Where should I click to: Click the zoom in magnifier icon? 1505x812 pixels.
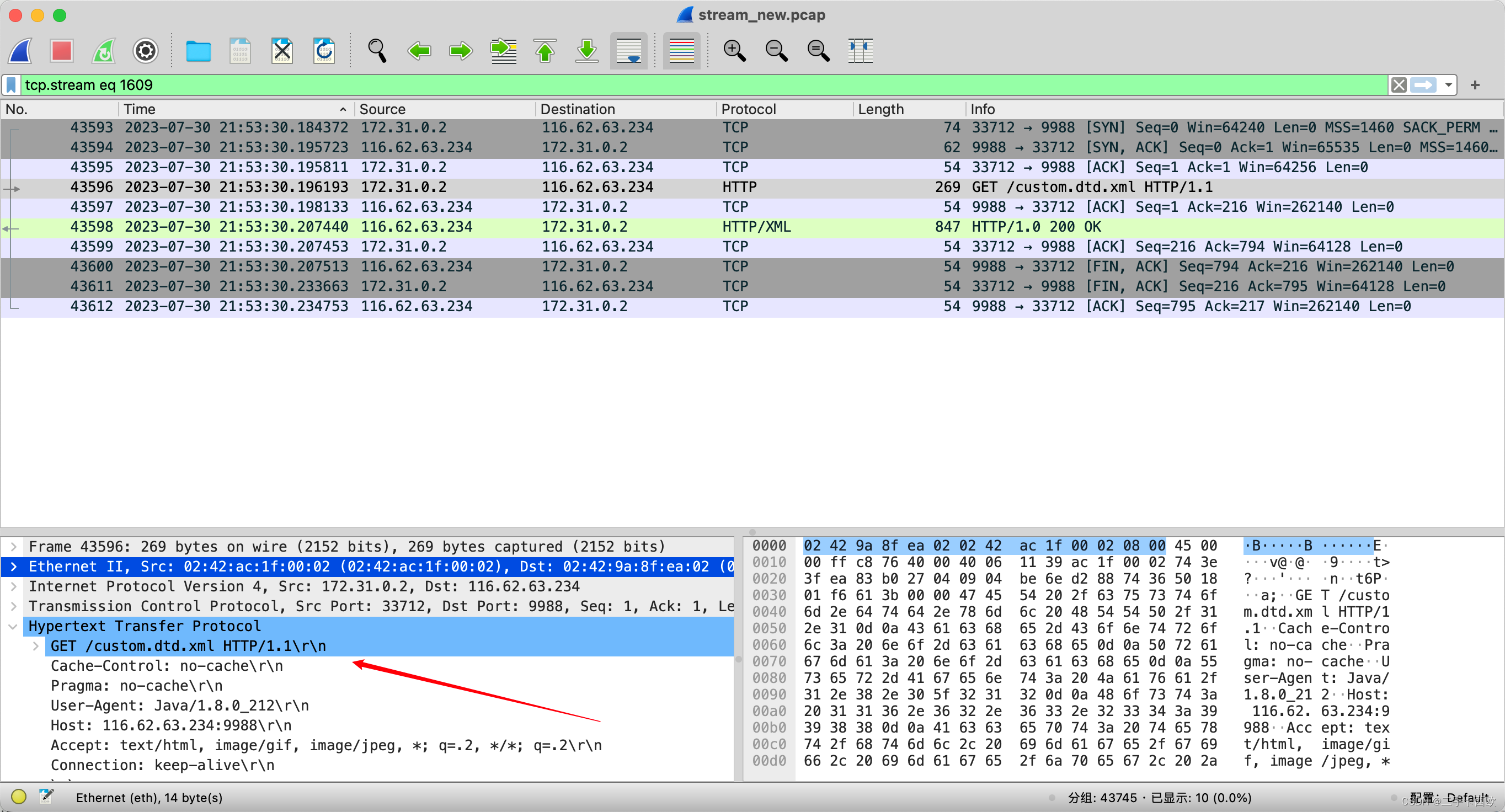pos(734,50)
